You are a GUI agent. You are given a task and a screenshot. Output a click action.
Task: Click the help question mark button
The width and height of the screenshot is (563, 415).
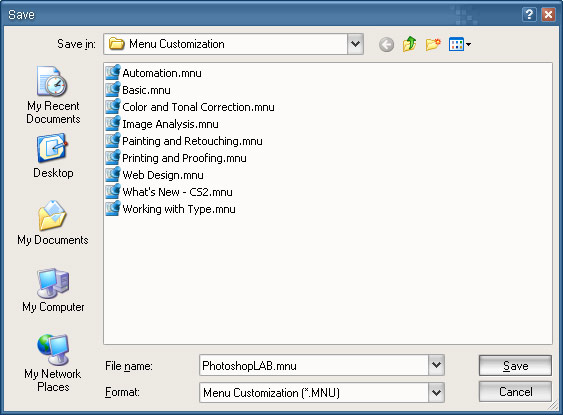click(x=529, y=15)
